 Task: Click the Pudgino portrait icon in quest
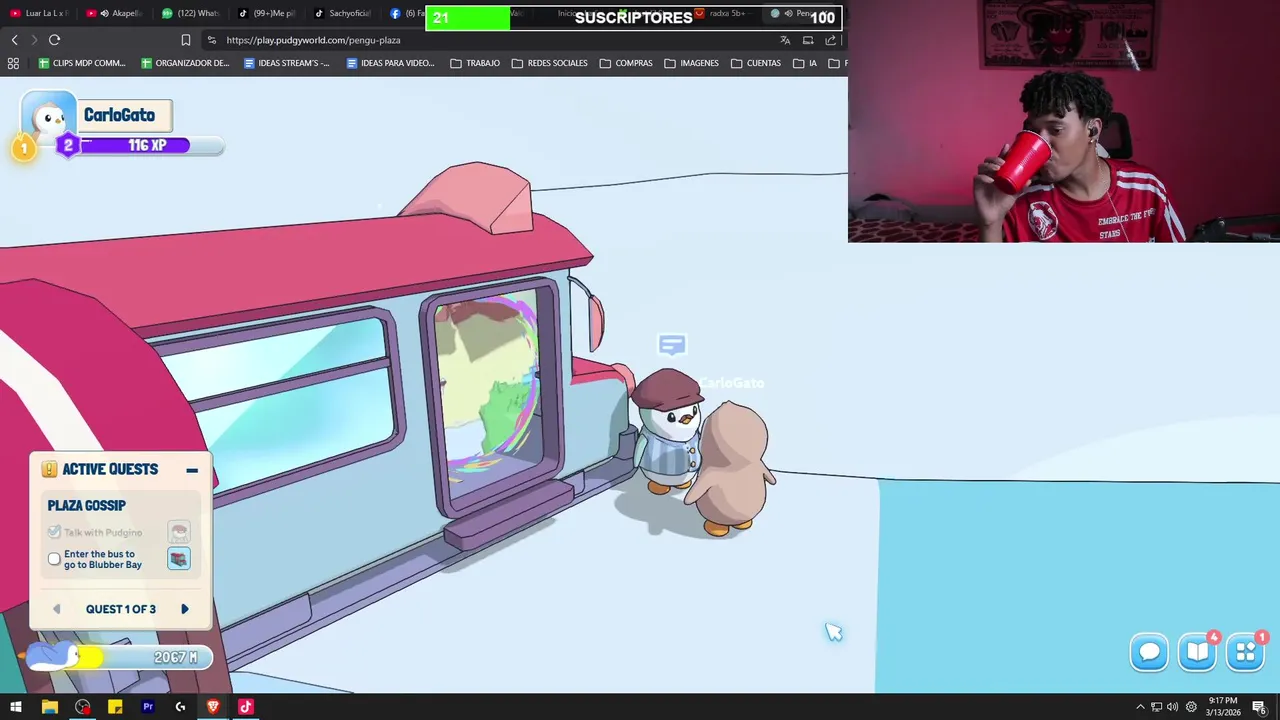[x=179, y=532]
